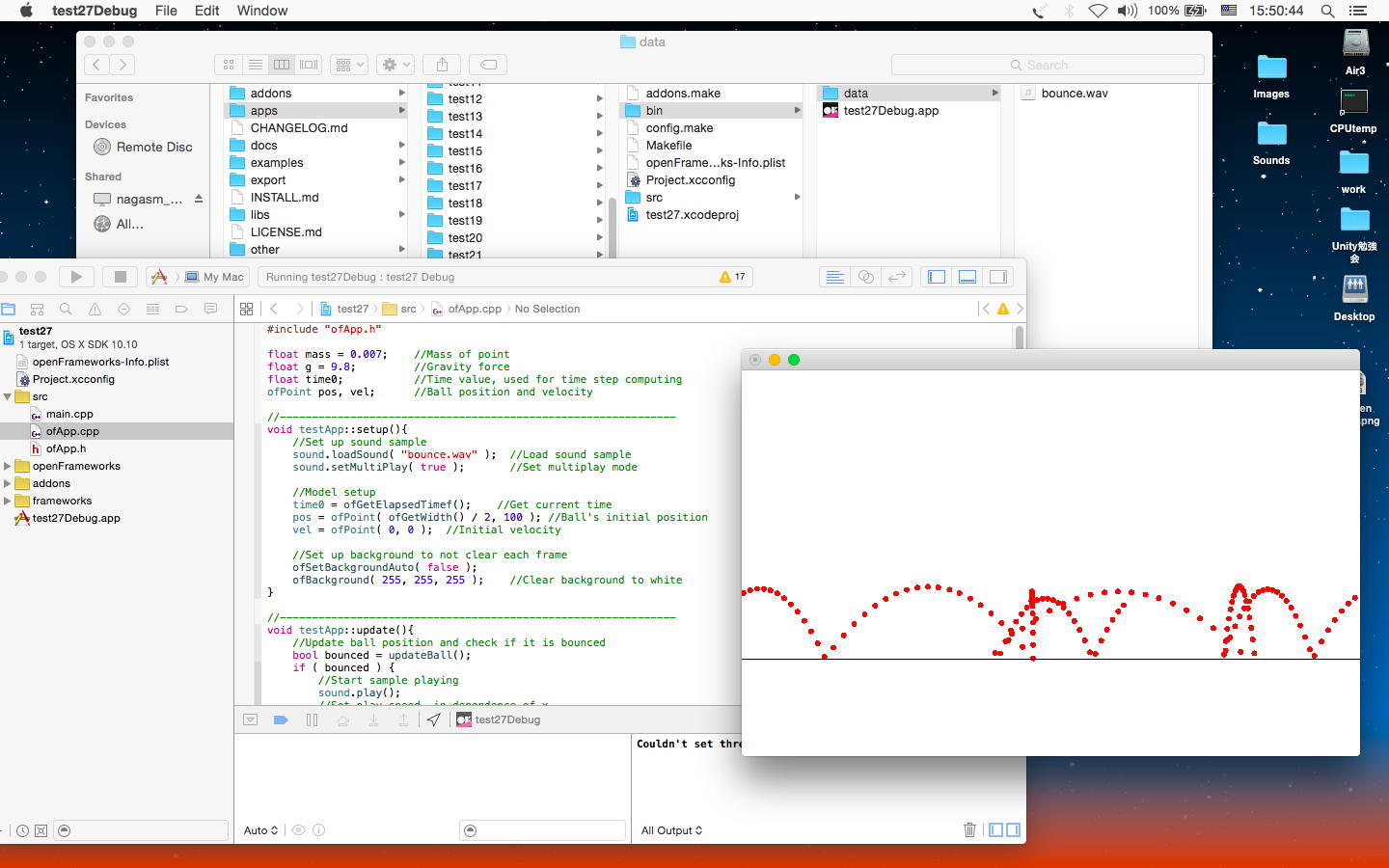Expand the openFrameworks group
1389x868 pixels.
8,466
